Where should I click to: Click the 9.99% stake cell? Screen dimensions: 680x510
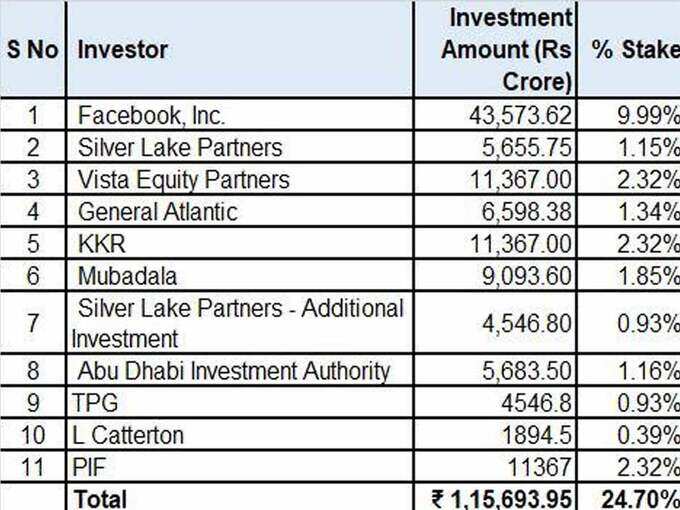(x=629, y=114)
